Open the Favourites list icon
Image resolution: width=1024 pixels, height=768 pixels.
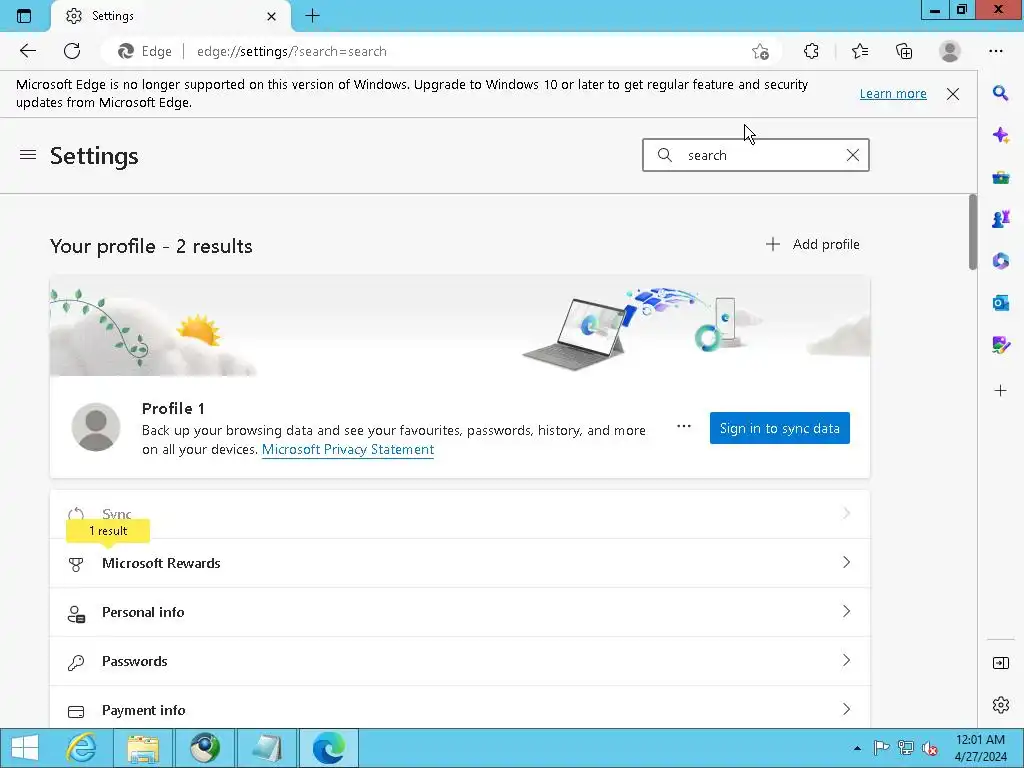tap(860, 51)
